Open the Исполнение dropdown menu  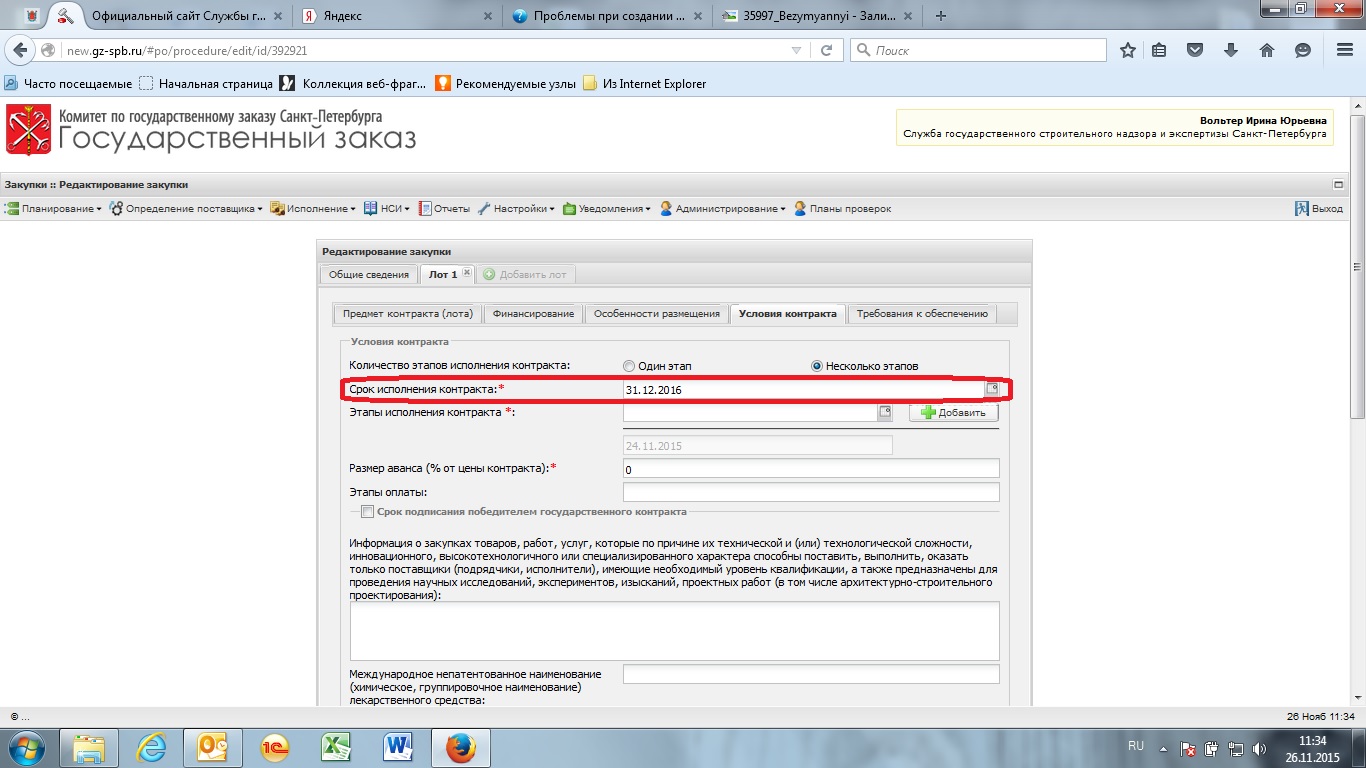313,209
